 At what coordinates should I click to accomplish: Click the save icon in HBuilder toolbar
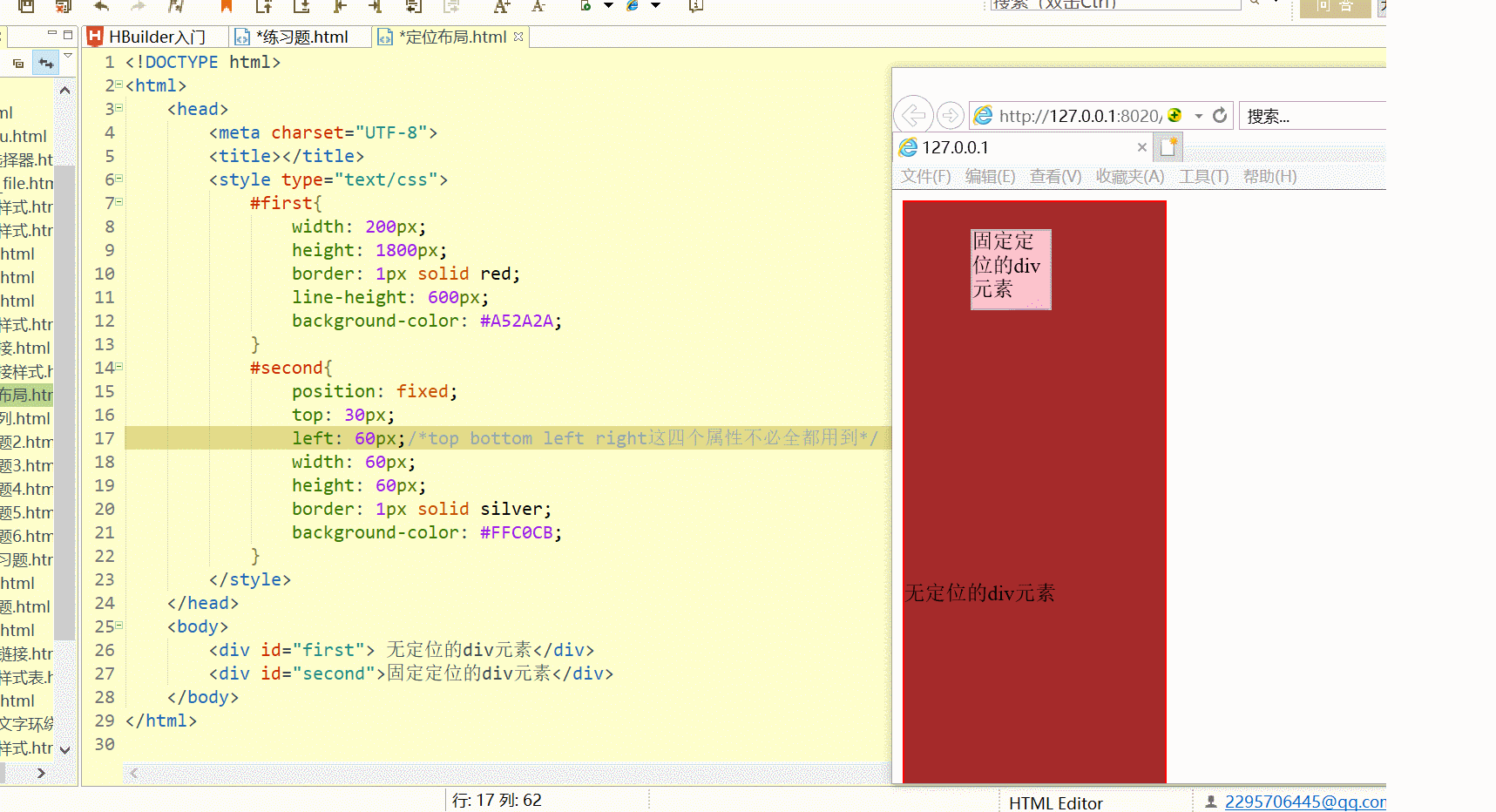click(x=26, y=5)
